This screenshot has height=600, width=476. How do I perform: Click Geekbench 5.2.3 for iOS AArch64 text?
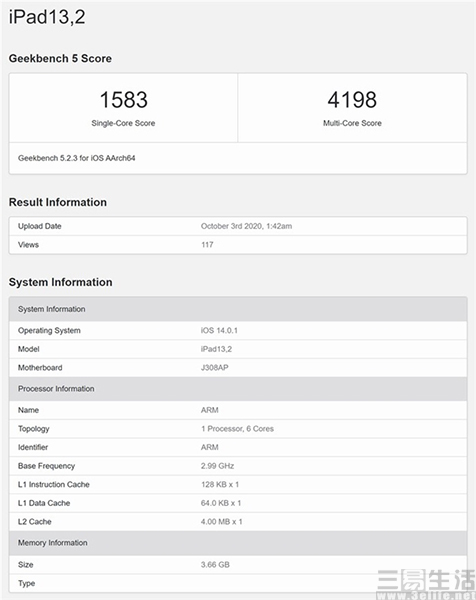[77, 158]
